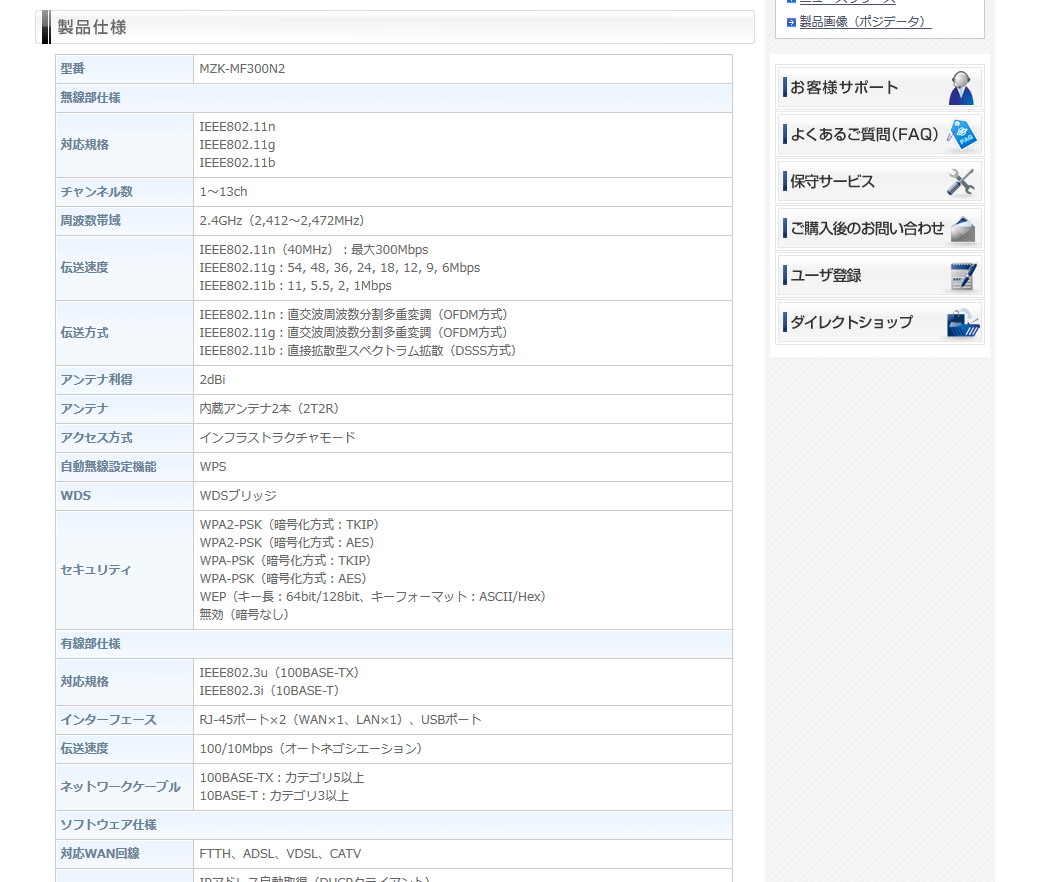Click the 無線部仕様 section row
The image size is (1049, 882).
393,98
